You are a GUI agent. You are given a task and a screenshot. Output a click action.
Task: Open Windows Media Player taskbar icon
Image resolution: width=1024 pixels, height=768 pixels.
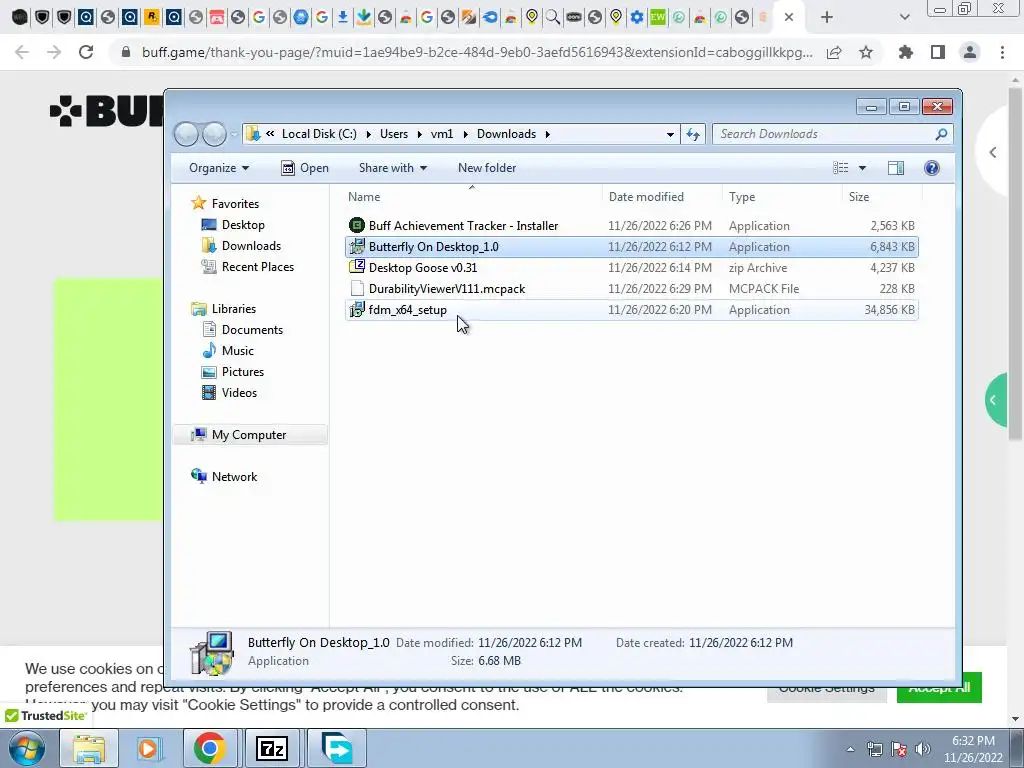pos(148,748)
